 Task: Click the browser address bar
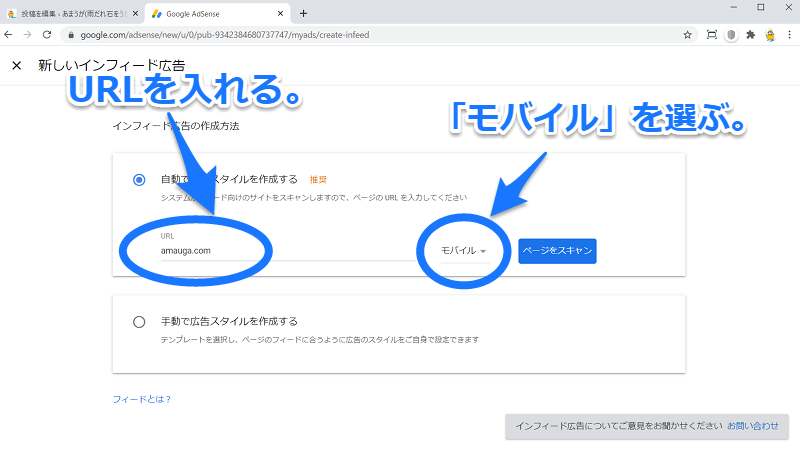[x=370, y=34]
